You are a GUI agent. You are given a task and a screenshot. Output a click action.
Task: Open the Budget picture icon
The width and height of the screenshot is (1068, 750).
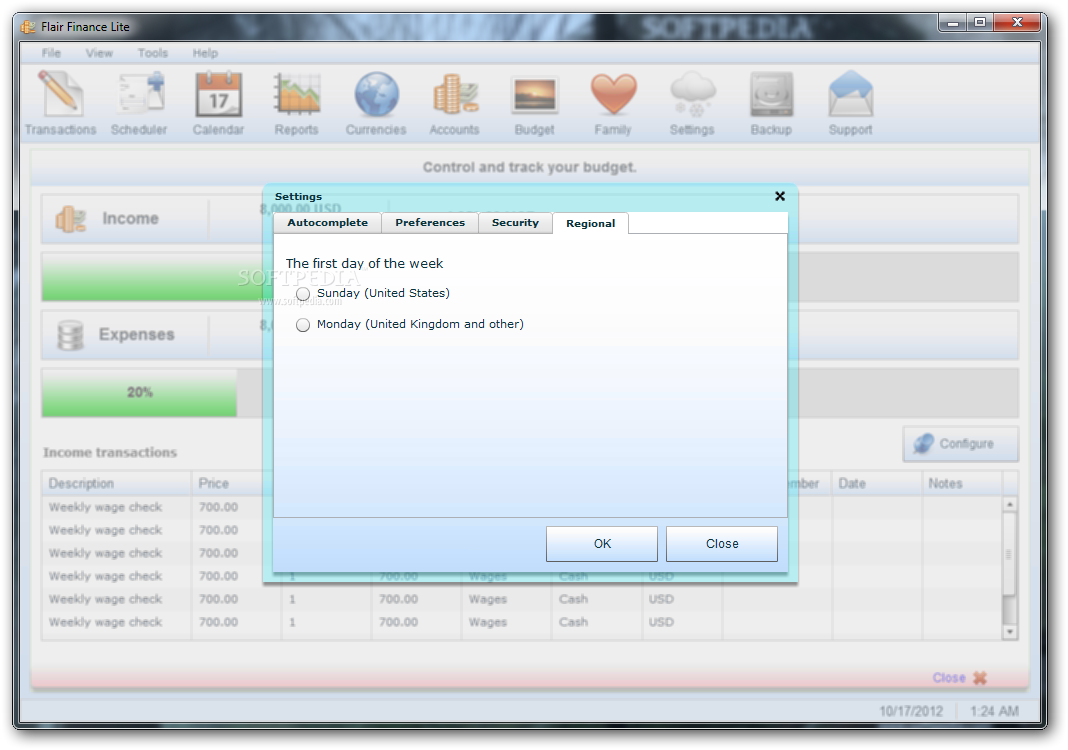534,104
